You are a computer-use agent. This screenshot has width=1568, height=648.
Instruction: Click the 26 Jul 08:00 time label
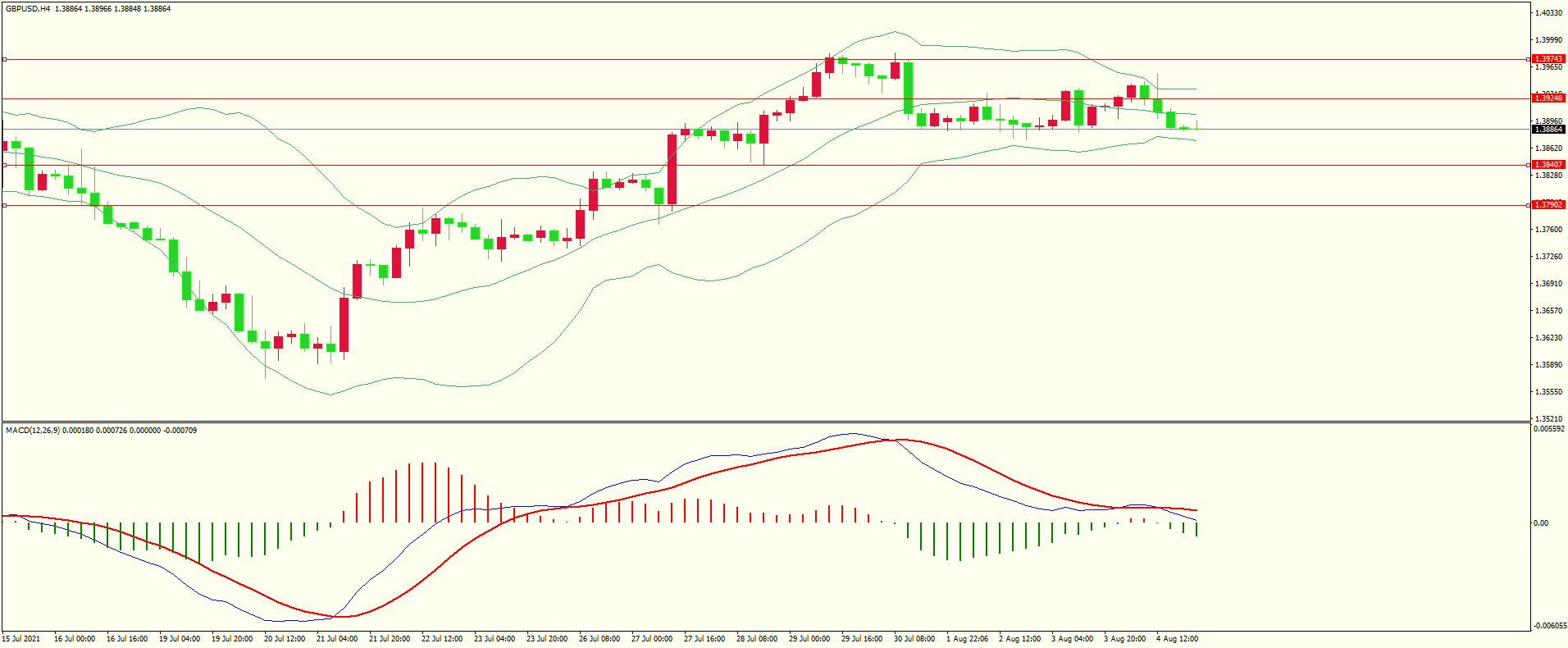coord(599,639)
